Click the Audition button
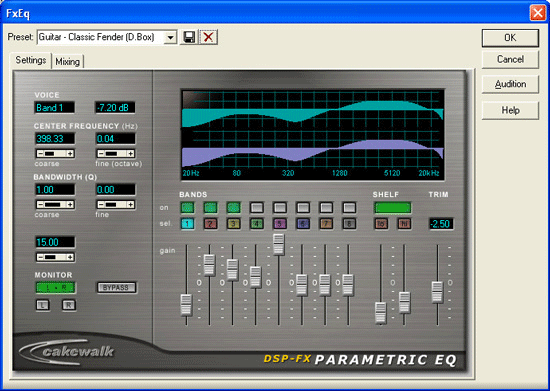Image resolution: width=550 pixels, height=391 pixels. 510,84
